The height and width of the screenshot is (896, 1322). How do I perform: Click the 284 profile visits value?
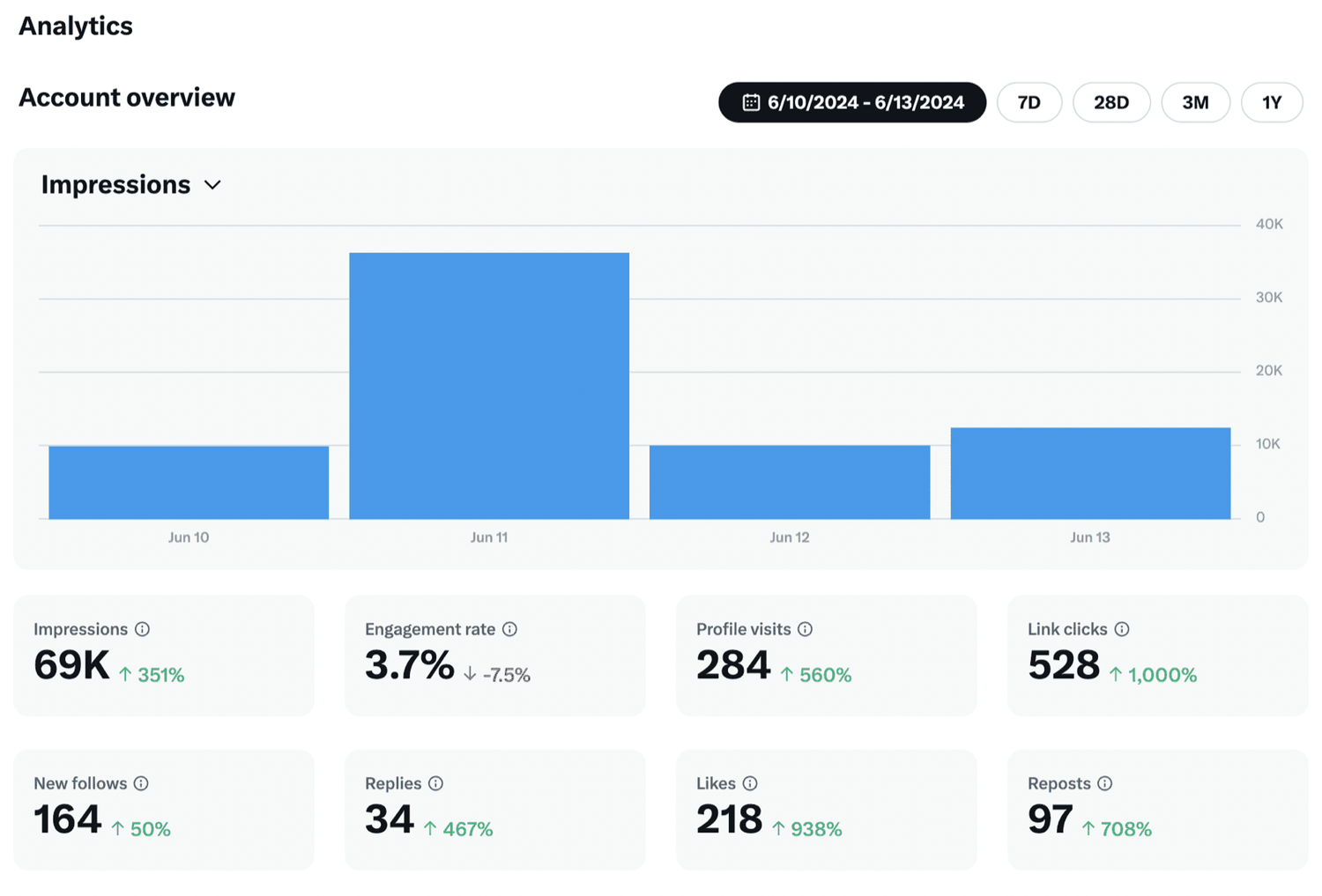(x=733, y=665)
